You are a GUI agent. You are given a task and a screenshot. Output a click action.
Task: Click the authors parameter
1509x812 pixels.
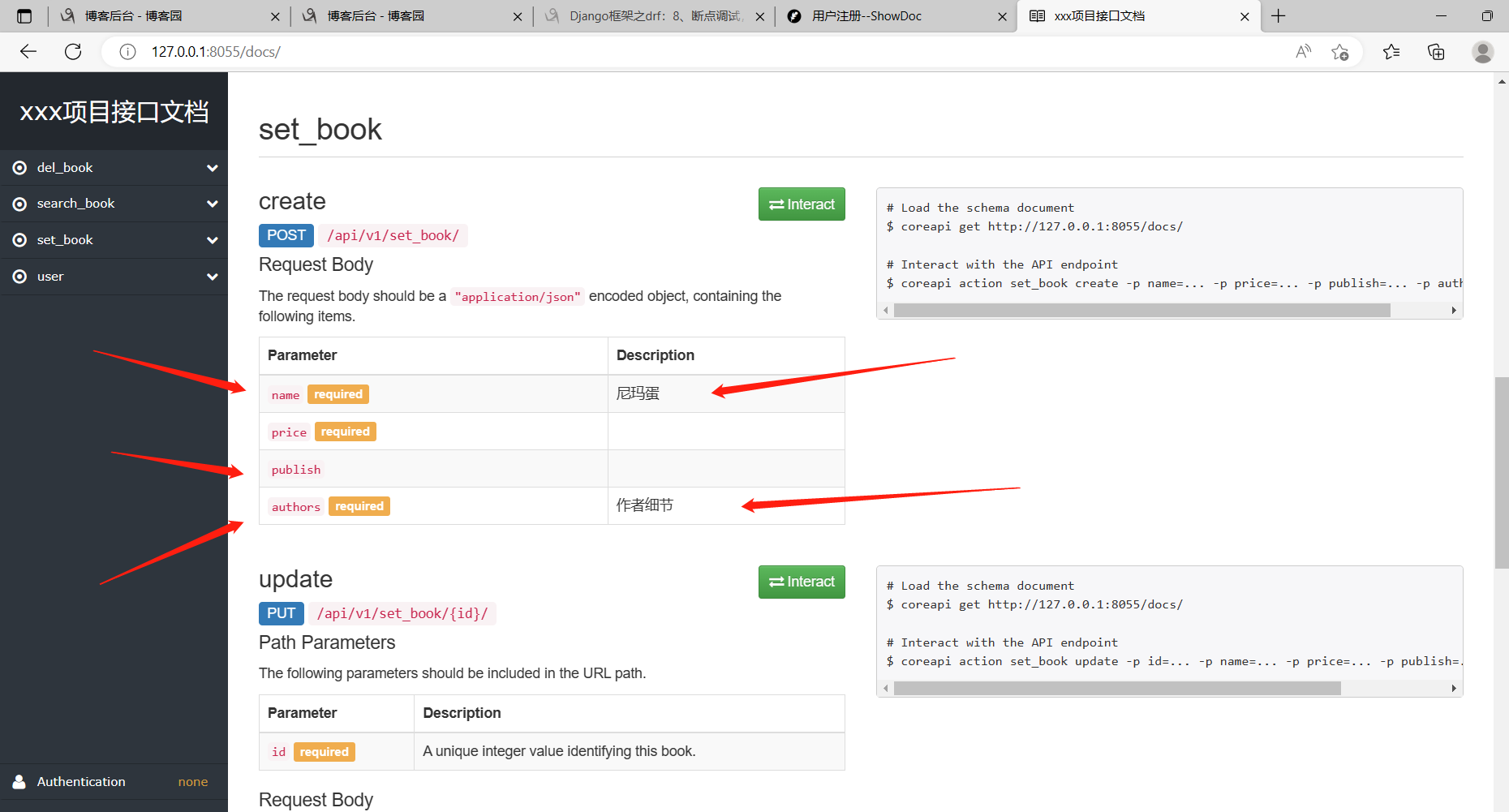[x=296, y=507]
